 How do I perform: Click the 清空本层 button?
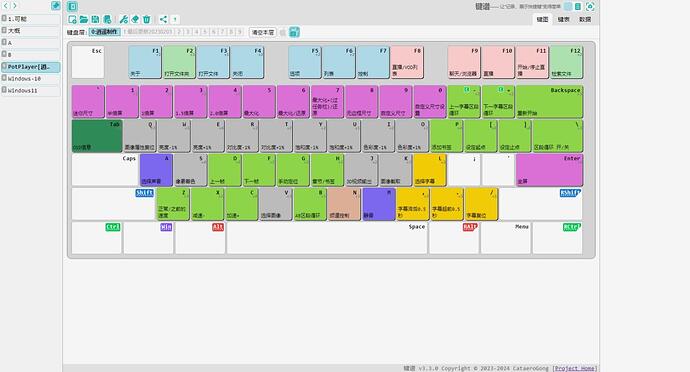point(263,33)
